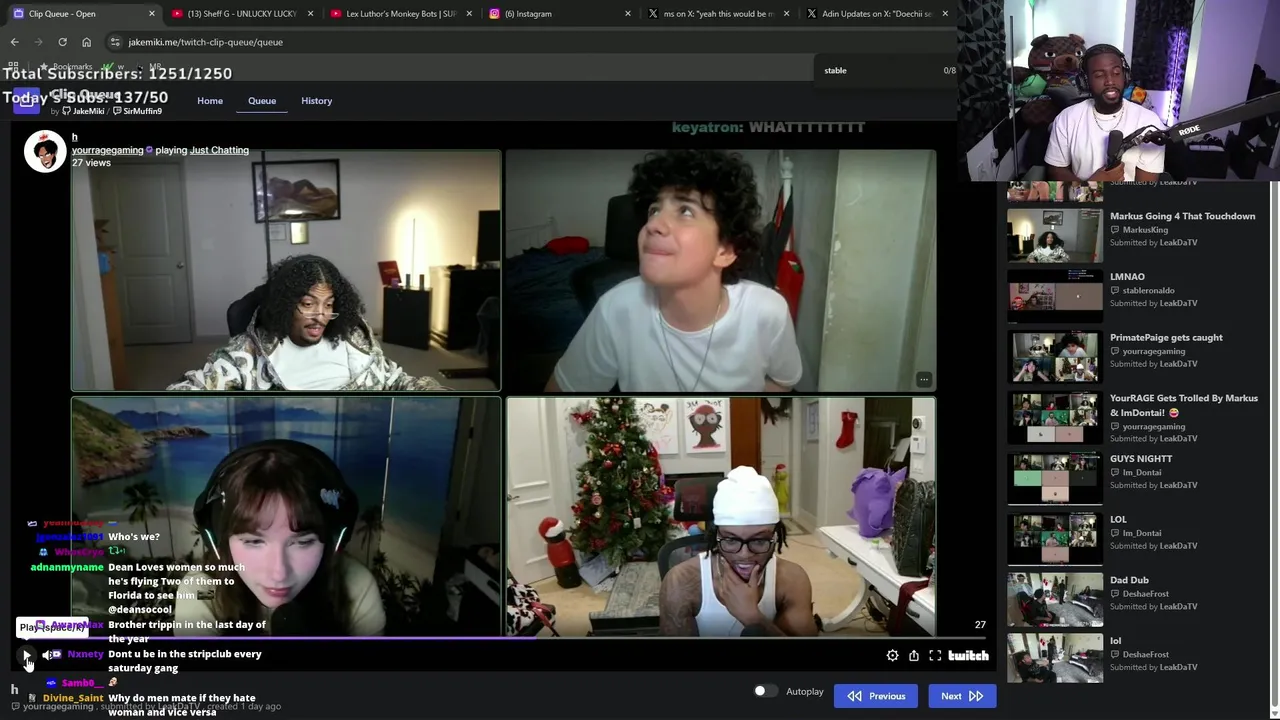Click the stable 0/8 queue entry
This screenshot has height=720, width=1280.
(888, 70)
